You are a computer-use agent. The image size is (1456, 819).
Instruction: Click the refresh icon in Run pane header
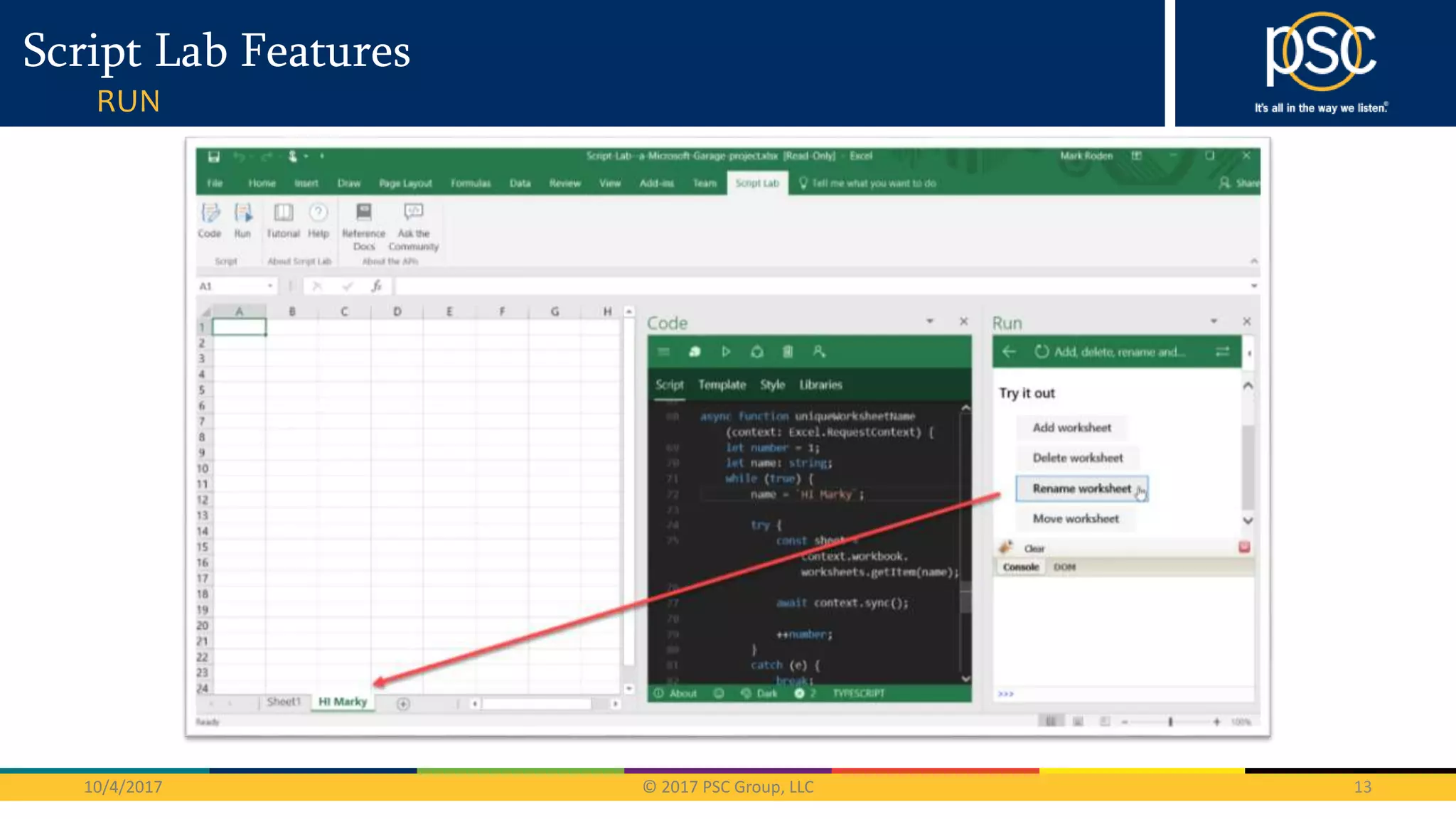1042,352
